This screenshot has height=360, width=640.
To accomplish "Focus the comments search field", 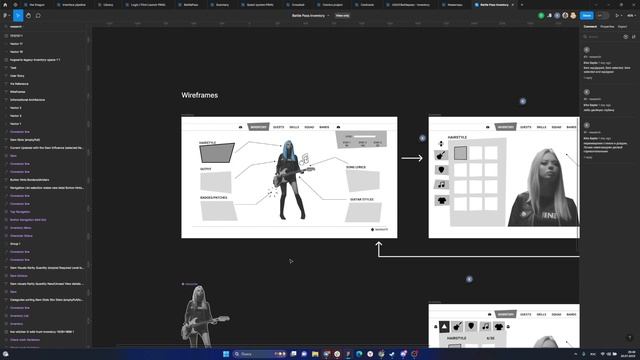I will pyautogui.click(x=602, y=37).
